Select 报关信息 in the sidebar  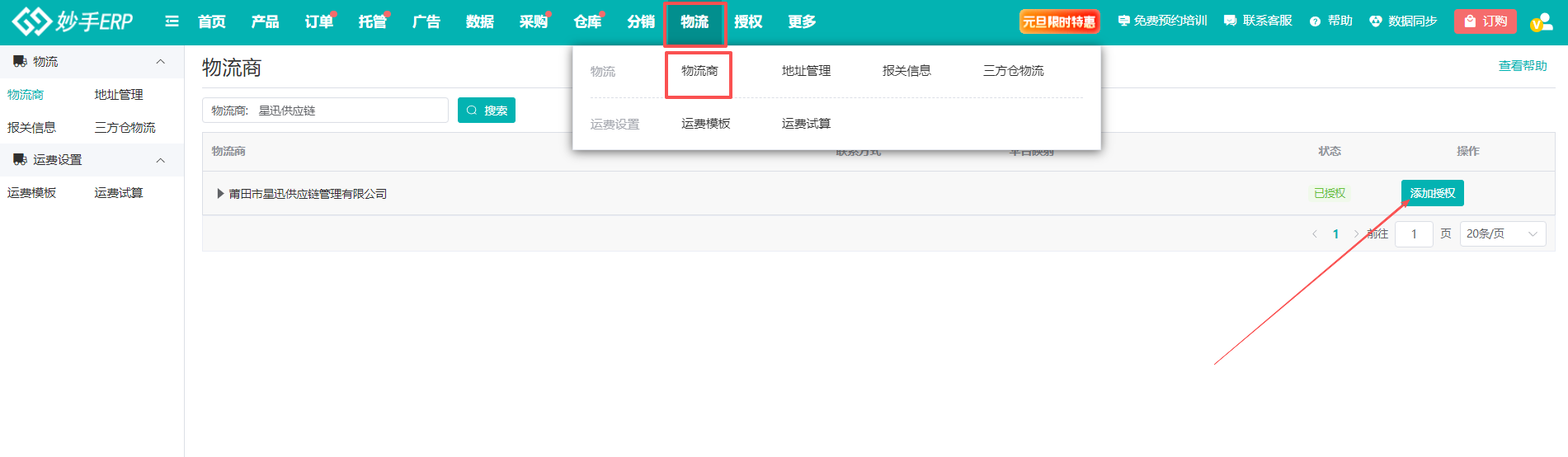[31, 128]
